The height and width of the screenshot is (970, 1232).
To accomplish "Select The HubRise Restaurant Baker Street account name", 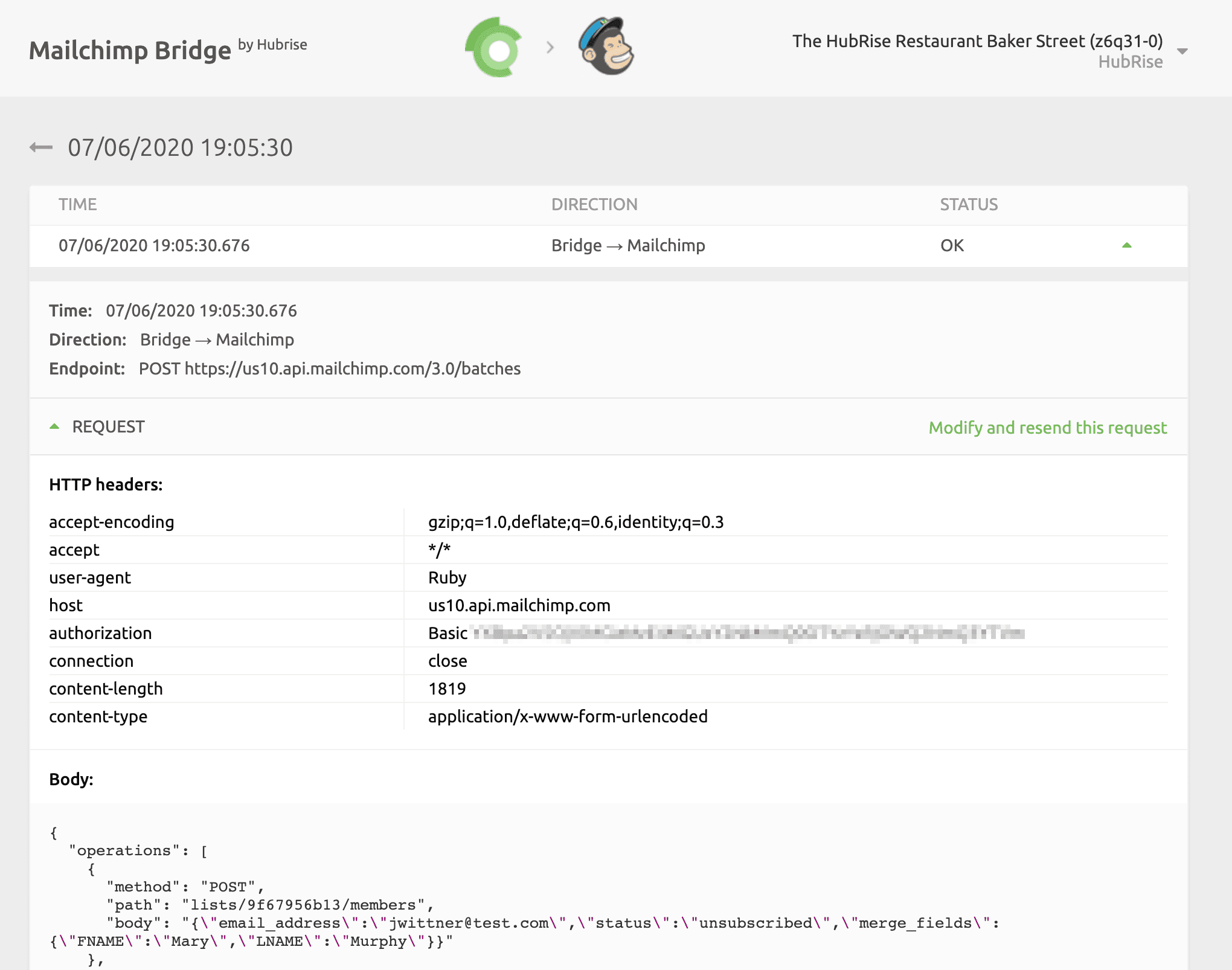I will click(x=977, y=41).
